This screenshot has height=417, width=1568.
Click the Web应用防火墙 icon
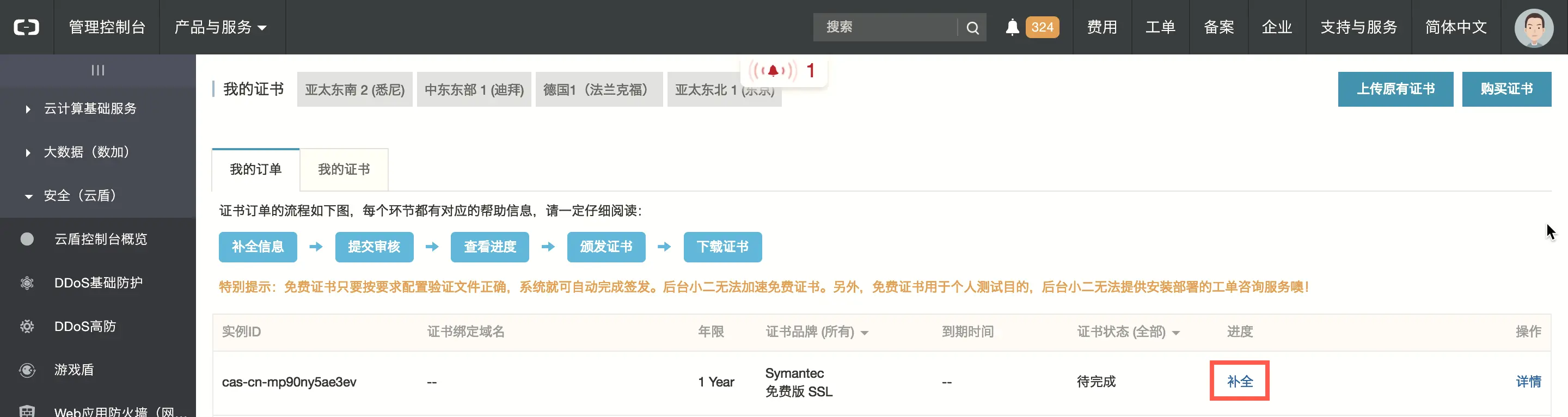click(27, 412)
